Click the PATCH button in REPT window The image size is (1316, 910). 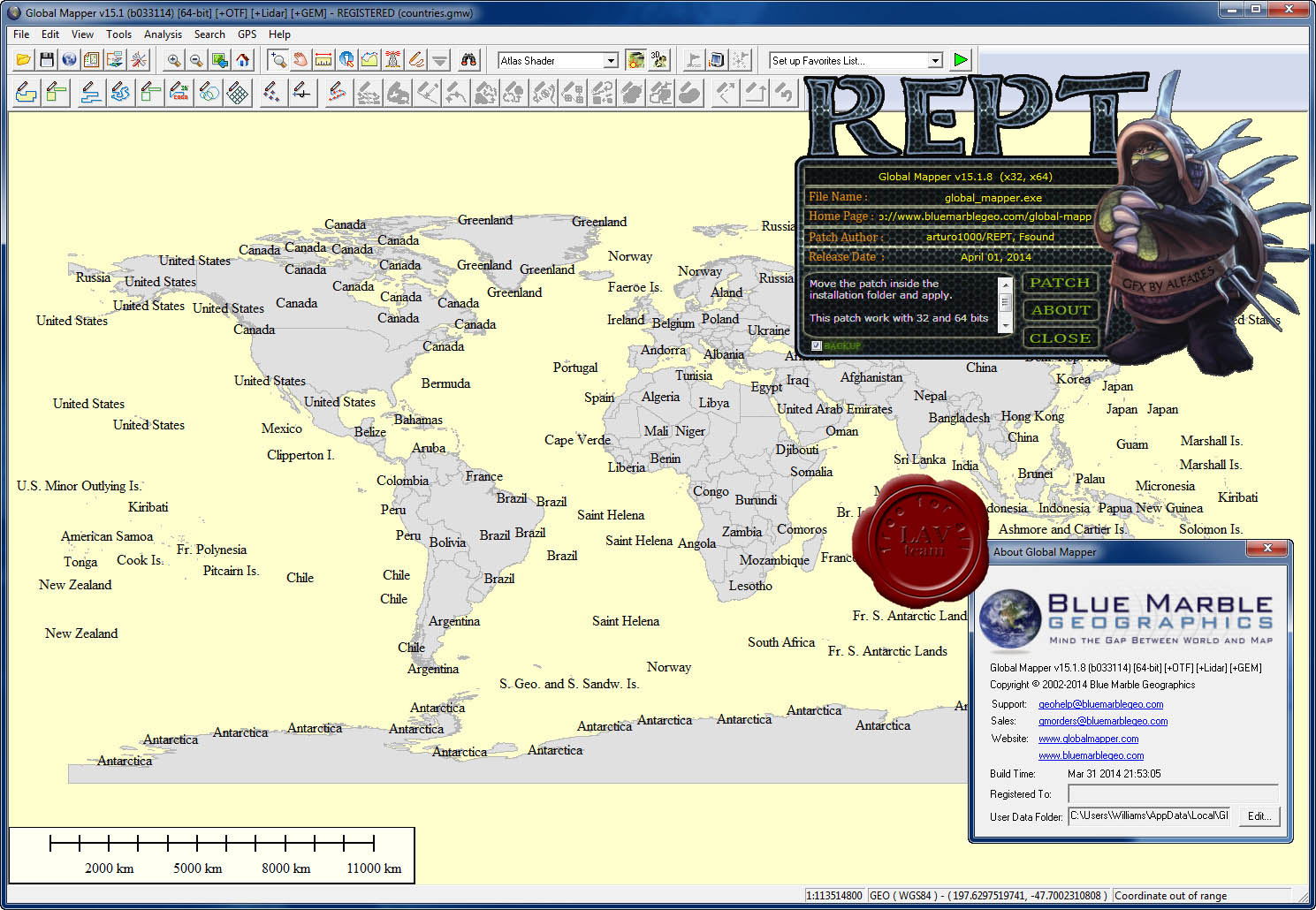click(1060, 283)
